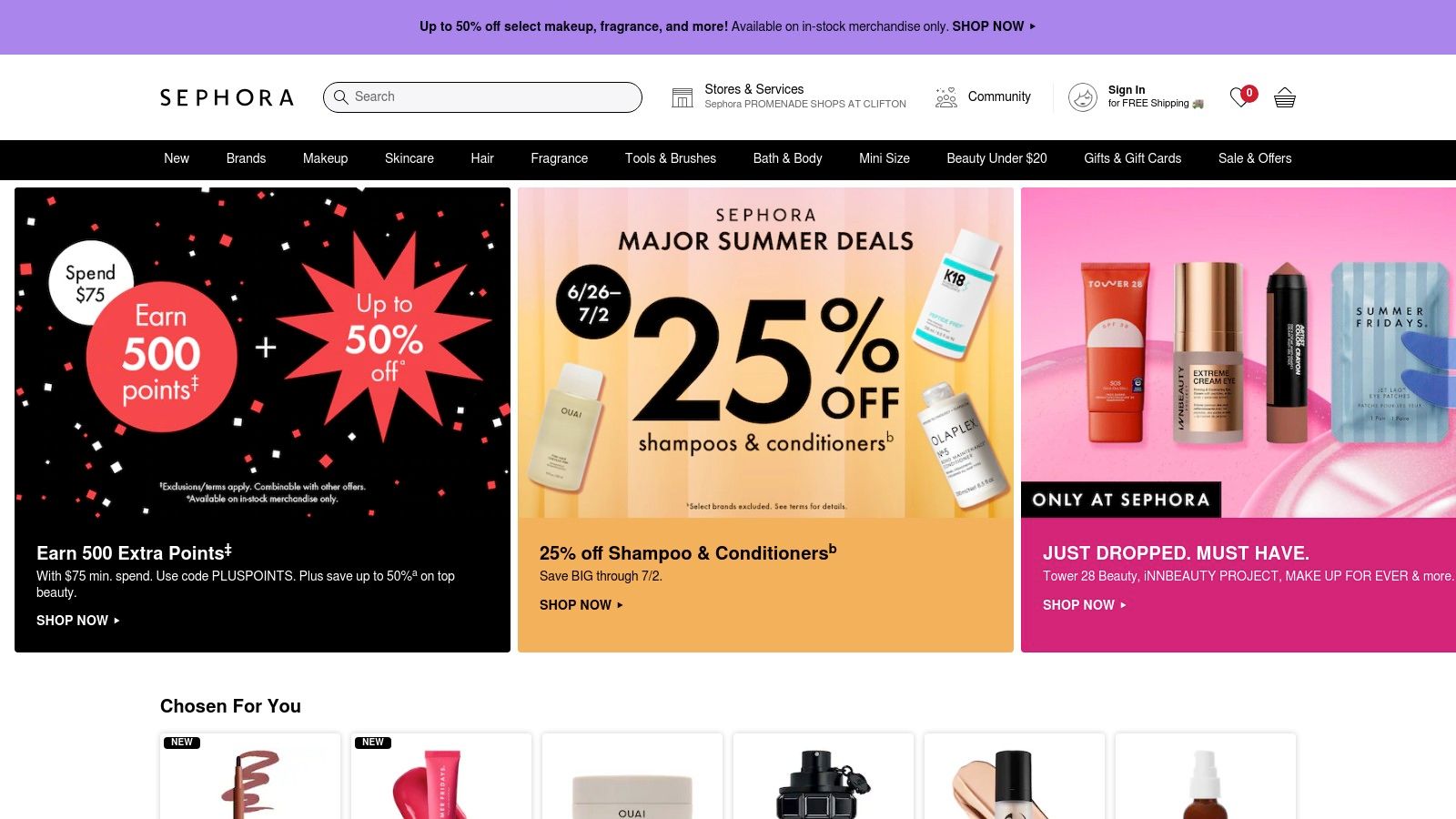Click SHOP NOW under Earn 500 Extra Points
The height and width of the screenshot is (819, 1456).
coord(78,621)
